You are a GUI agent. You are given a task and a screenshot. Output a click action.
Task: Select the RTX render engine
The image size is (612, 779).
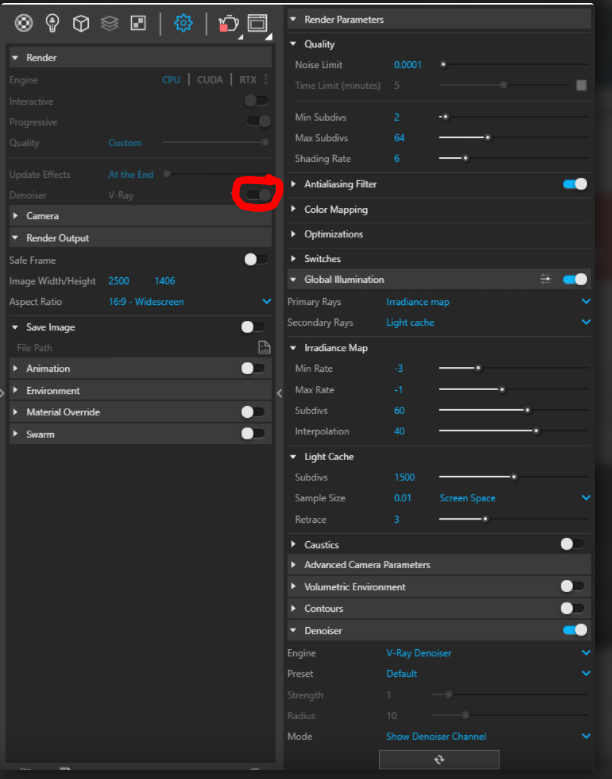[247, 80]
